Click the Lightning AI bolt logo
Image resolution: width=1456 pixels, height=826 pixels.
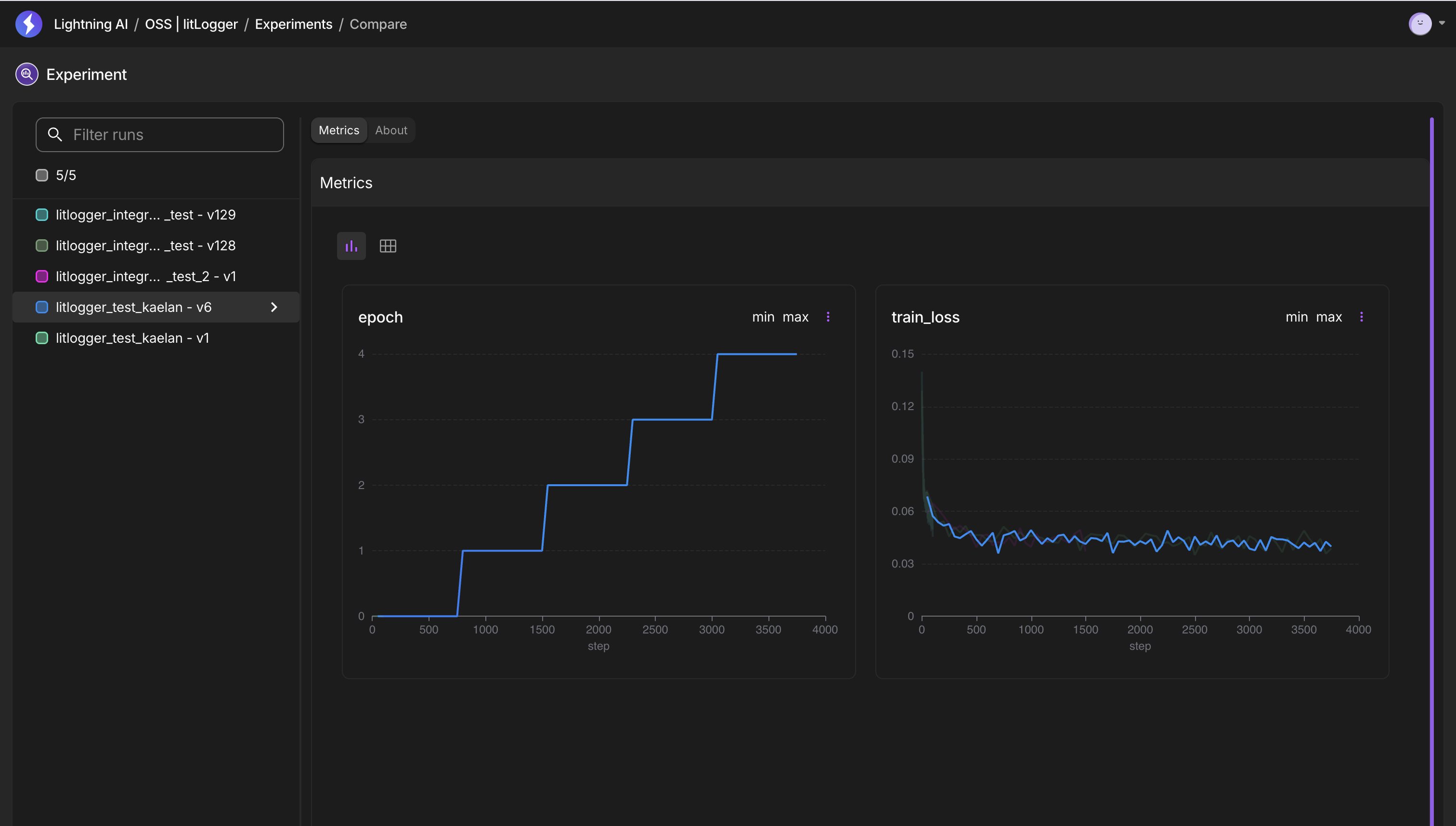point(28,24)
